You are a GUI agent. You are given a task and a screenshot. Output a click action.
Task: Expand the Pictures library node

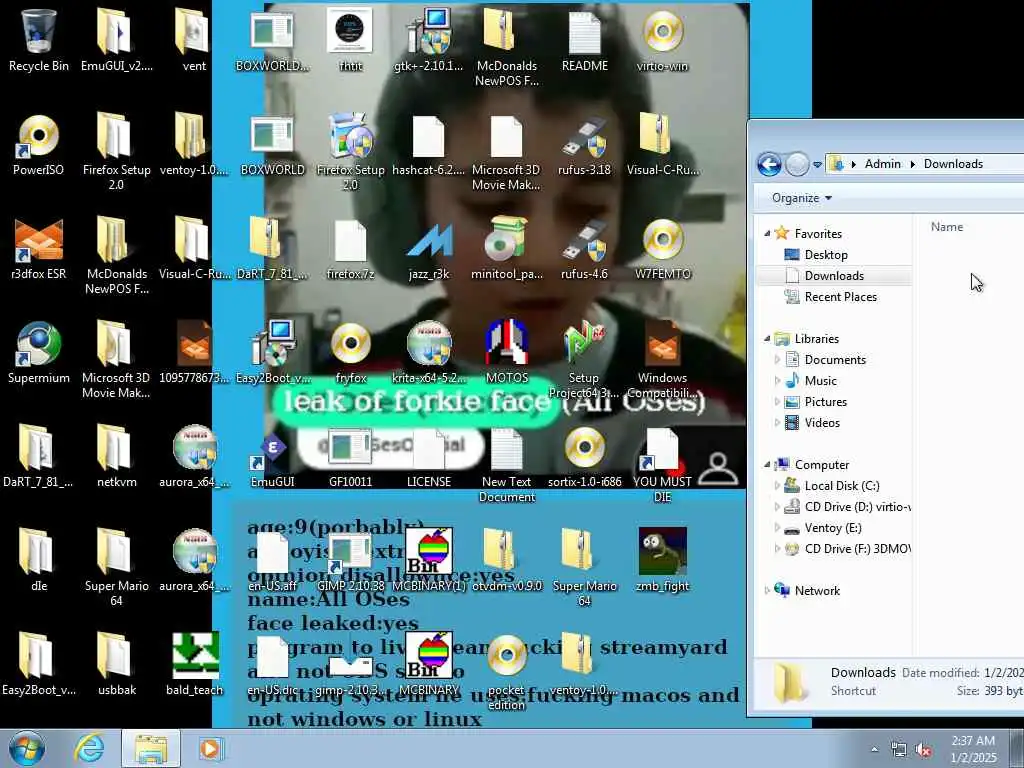(777, 402)
